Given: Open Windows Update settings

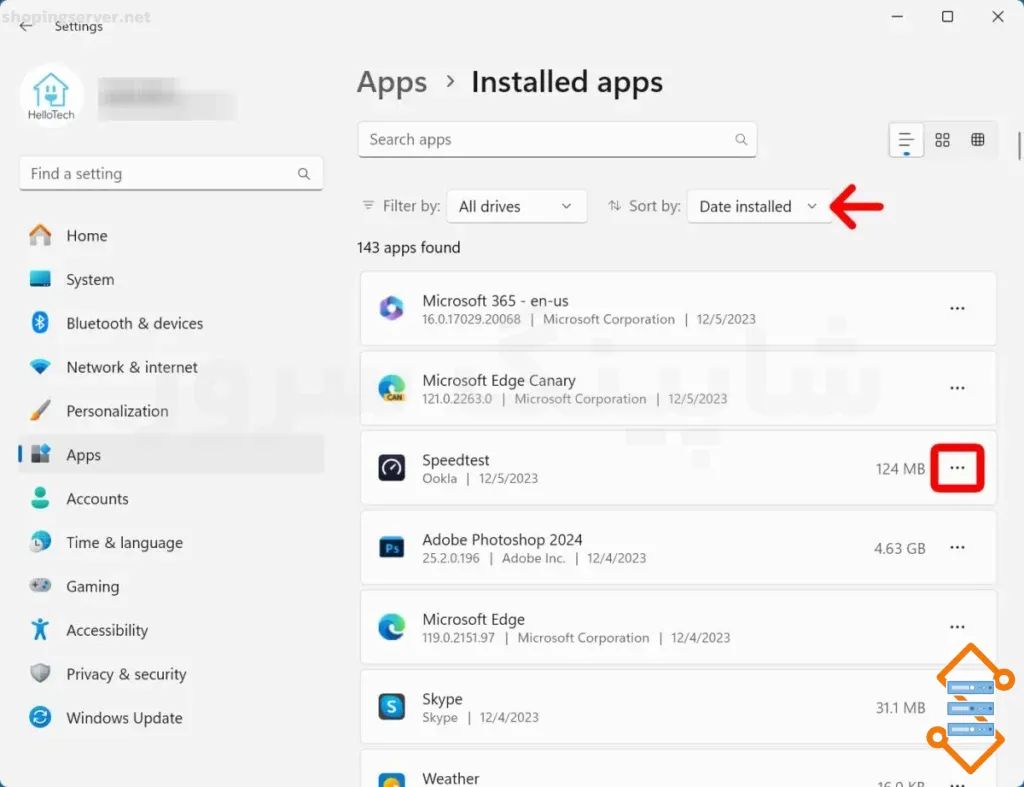Looking at the screenshot, I should coord(171,717).
